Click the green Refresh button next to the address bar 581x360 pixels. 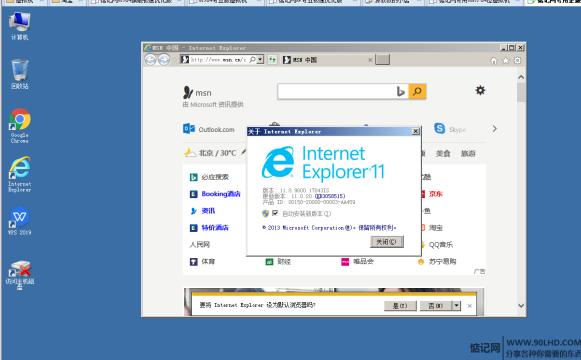[x=272, y=60]
